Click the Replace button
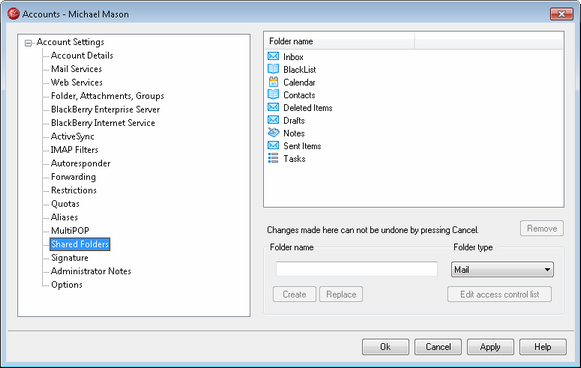Image resolution: width=581 pixels, height=368 pixels. coord(341,294)
